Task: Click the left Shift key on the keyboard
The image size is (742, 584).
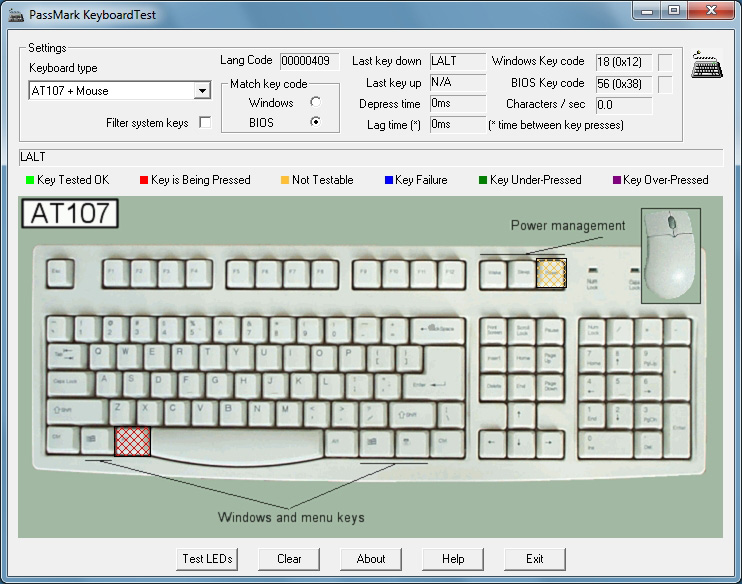Action: click(77, 411)
